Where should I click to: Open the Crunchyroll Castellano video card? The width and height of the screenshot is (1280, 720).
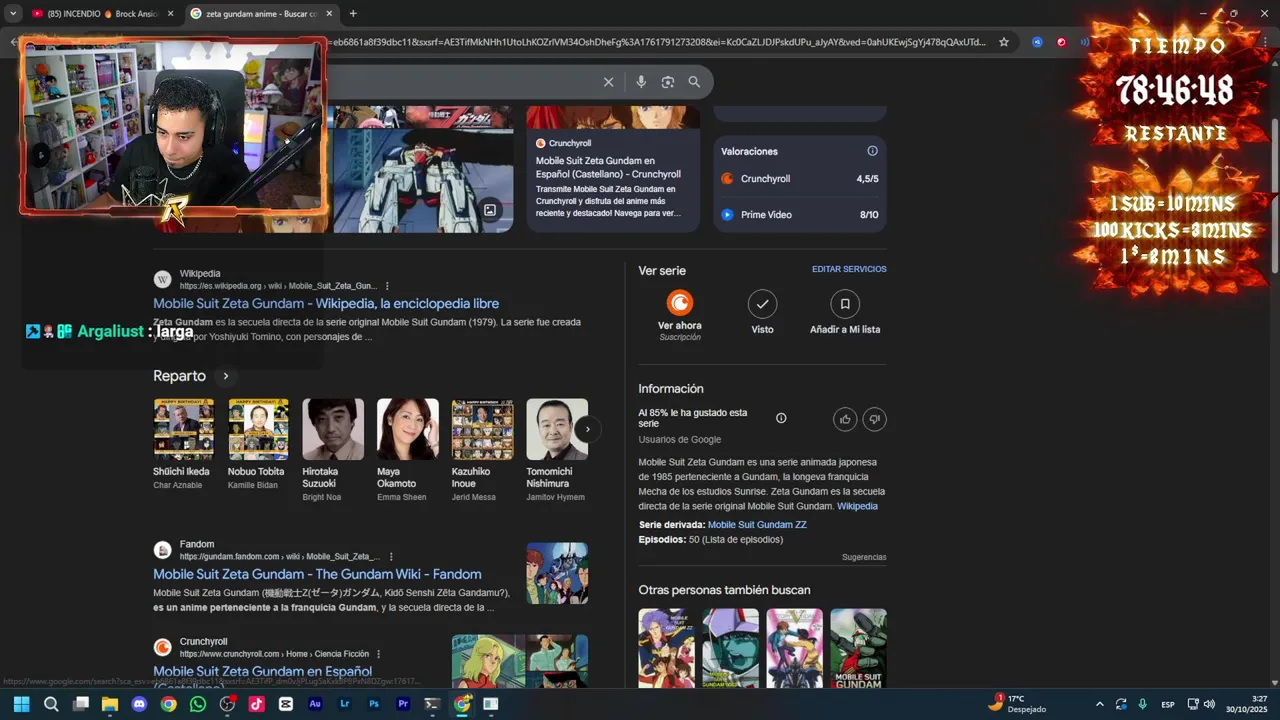pyautogui.click(x=613, y=168)
